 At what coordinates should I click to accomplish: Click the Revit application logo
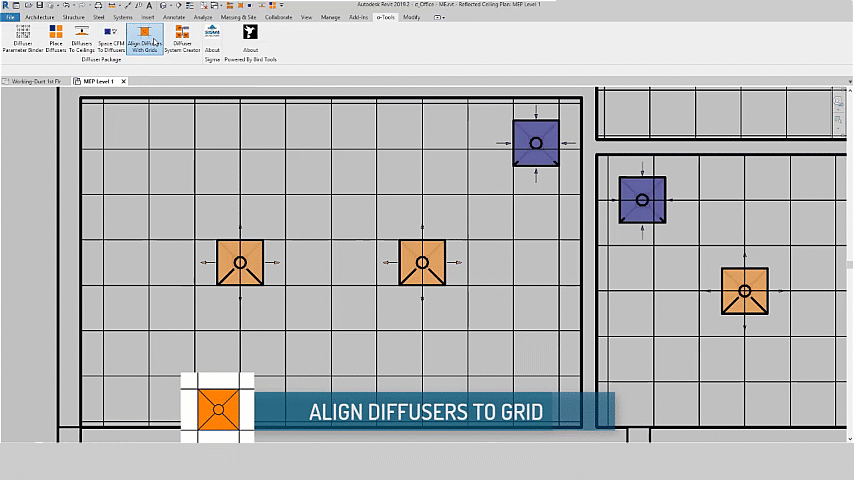click(x=5, y=5)
